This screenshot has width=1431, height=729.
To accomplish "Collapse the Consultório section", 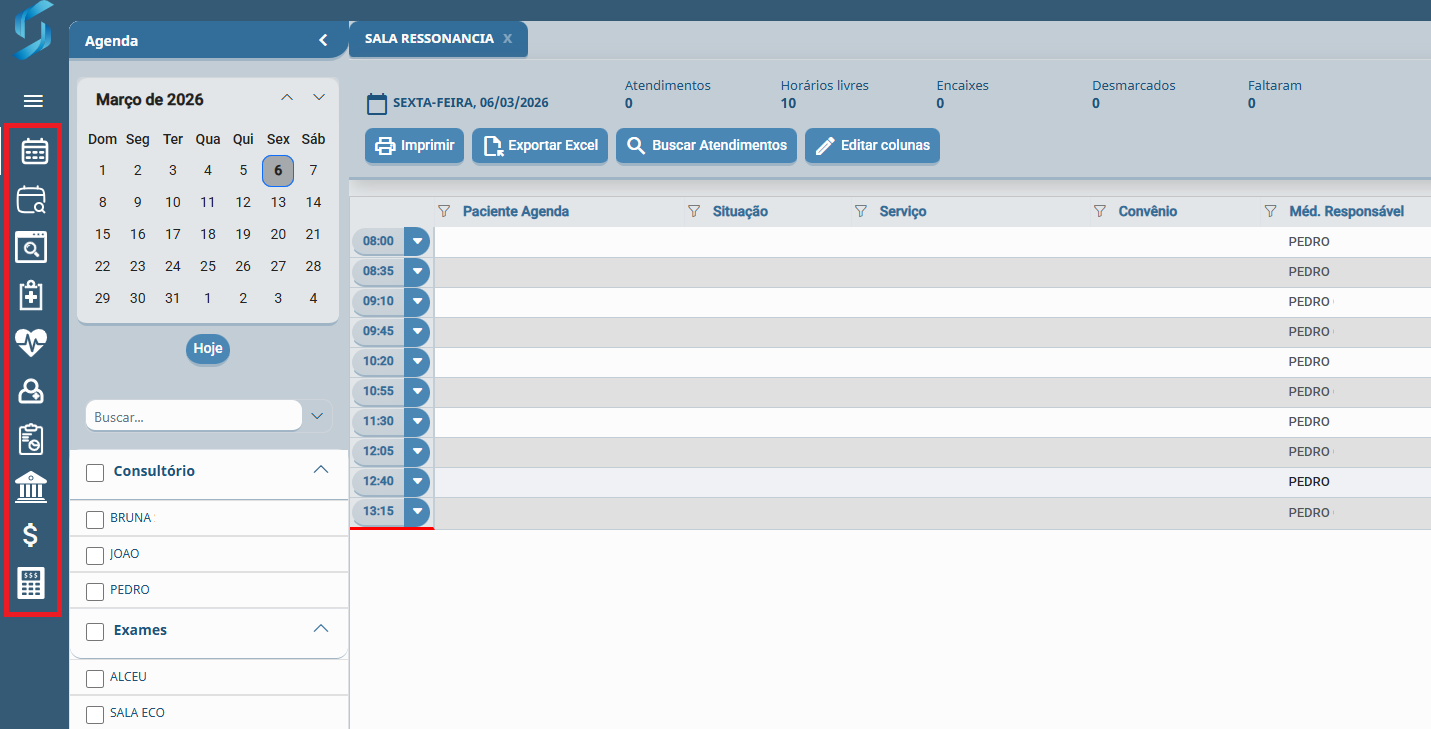I will tap(321, 470).
